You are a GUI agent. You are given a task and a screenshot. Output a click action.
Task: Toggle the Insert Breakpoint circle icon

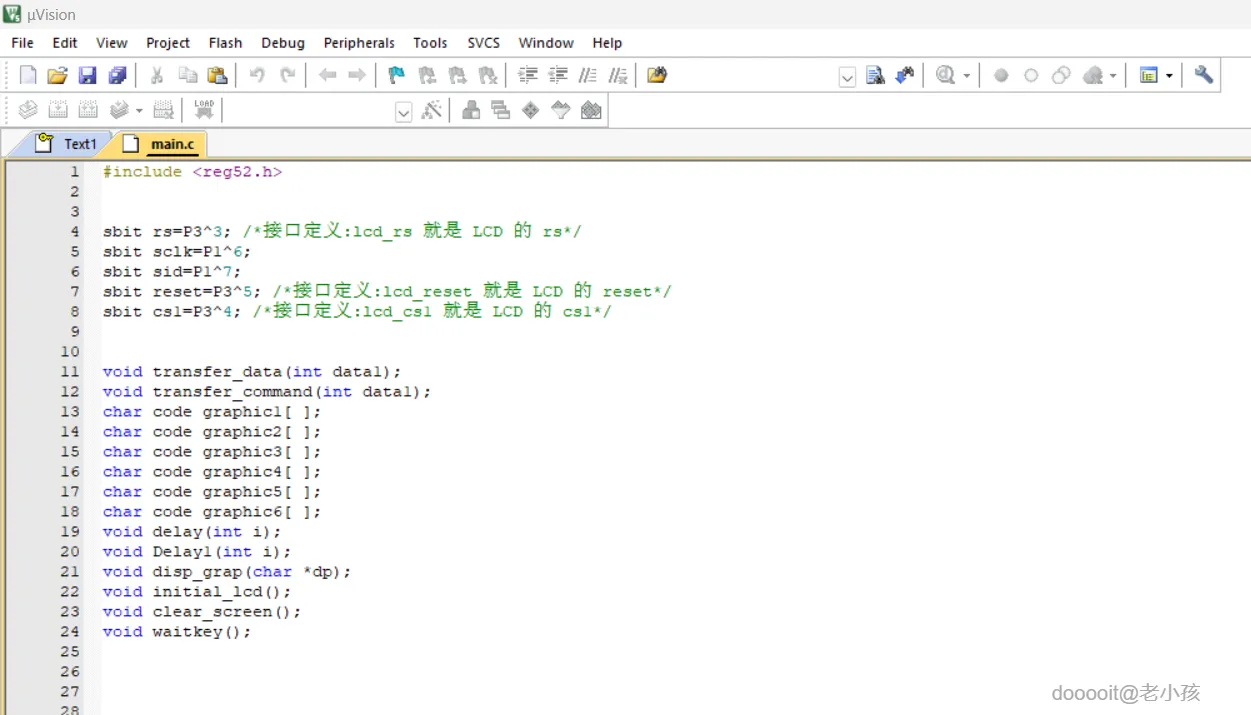[1000, 75]
